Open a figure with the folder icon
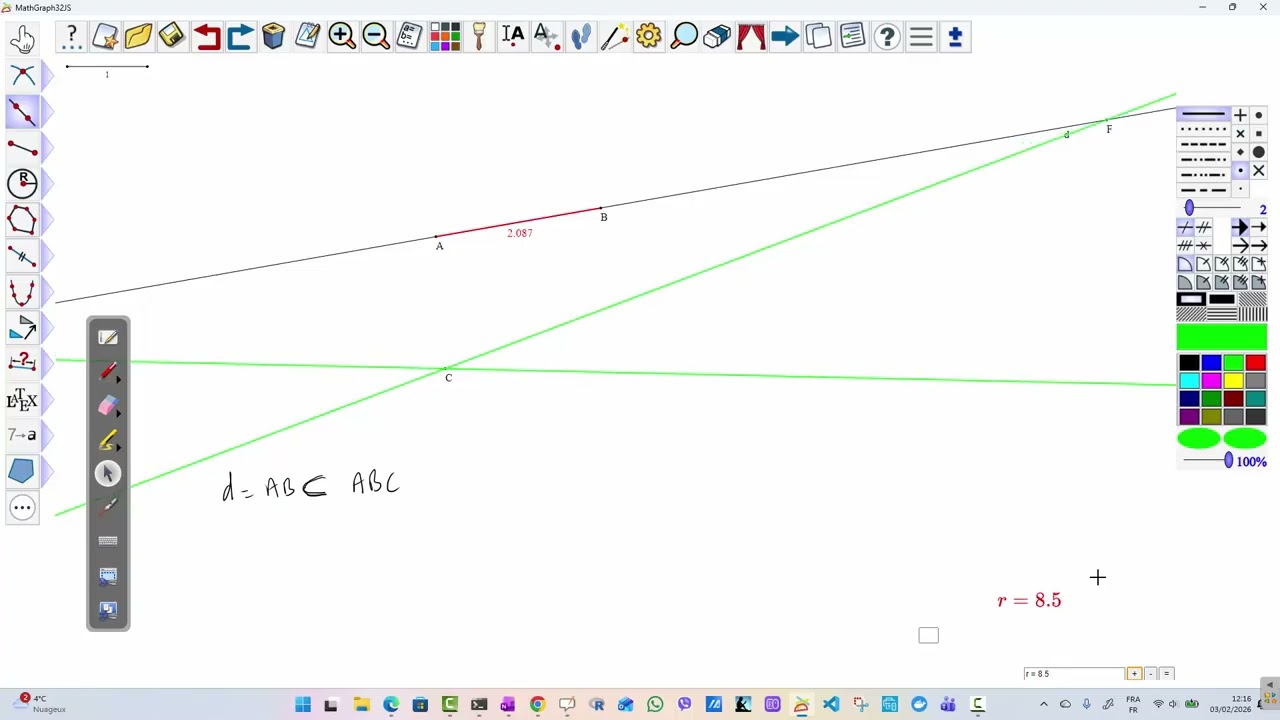This screenshot has height=720, width=1280. pos(138,37)
